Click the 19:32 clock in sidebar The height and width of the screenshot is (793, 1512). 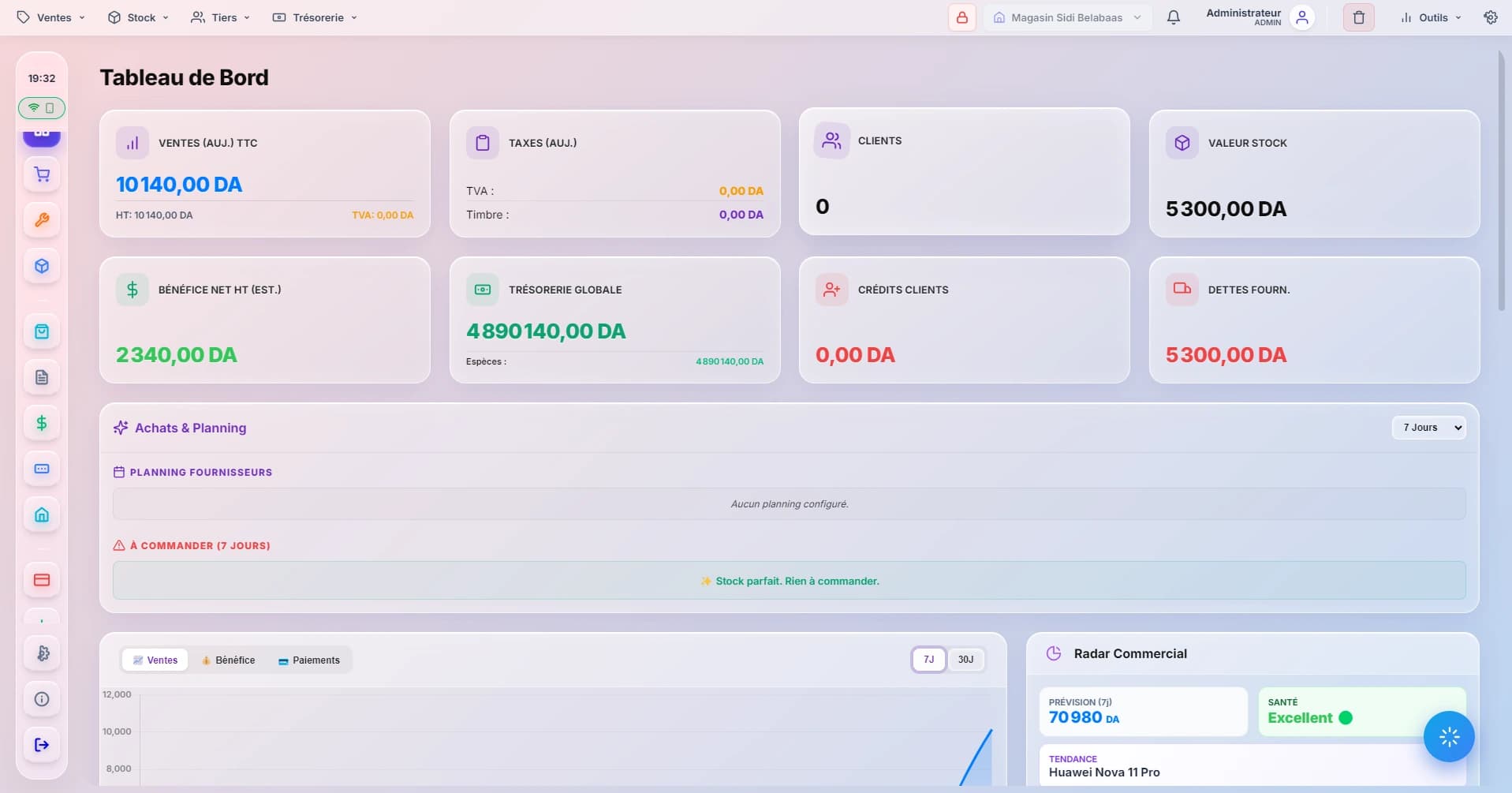[x=42, y=78]
